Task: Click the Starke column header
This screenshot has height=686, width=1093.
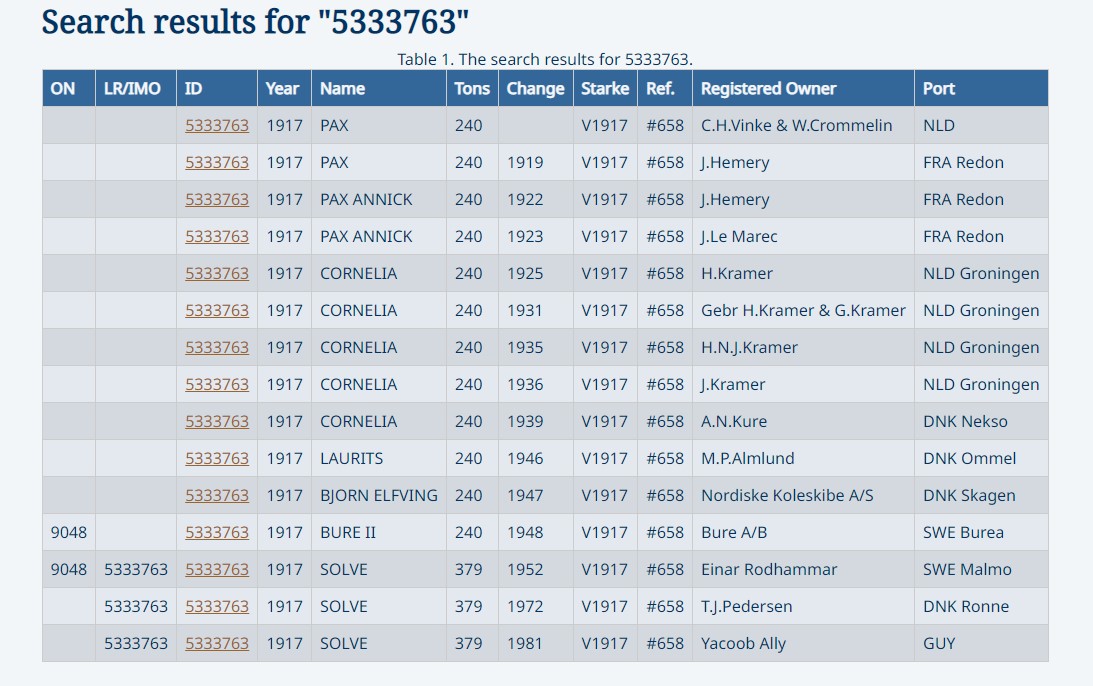Action: 605,89
